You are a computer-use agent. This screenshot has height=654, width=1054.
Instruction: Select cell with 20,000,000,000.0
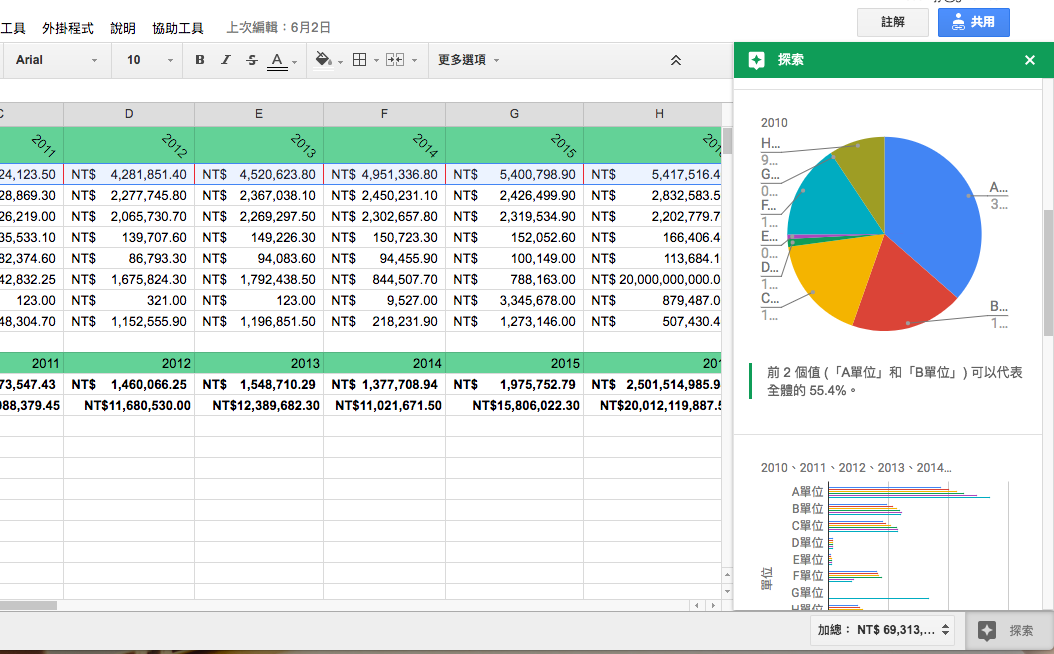coord(653,279)
